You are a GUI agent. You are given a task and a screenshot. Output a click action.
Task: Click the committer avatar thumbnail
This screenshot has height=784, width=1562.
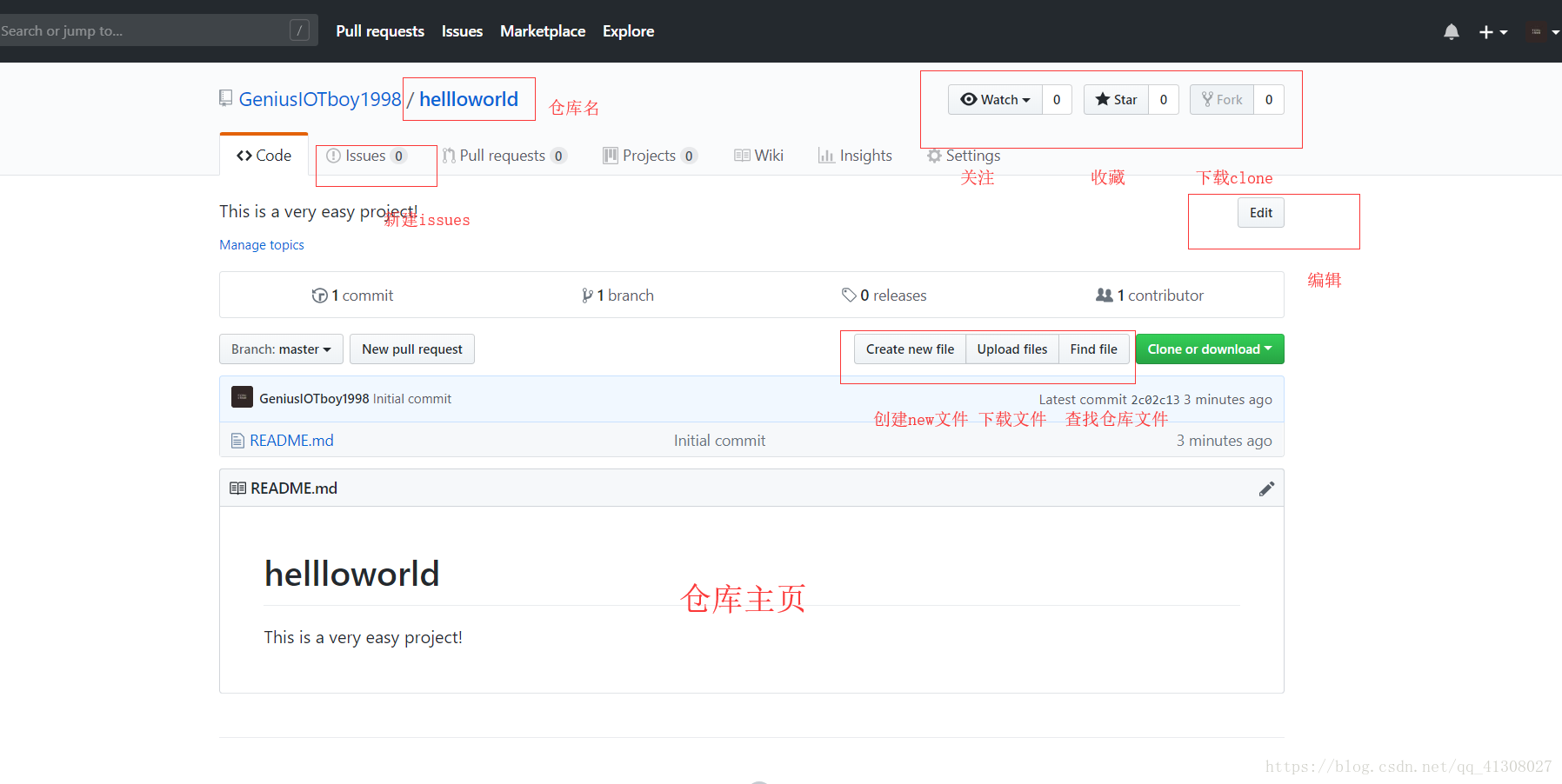click(x=242, y=397)
